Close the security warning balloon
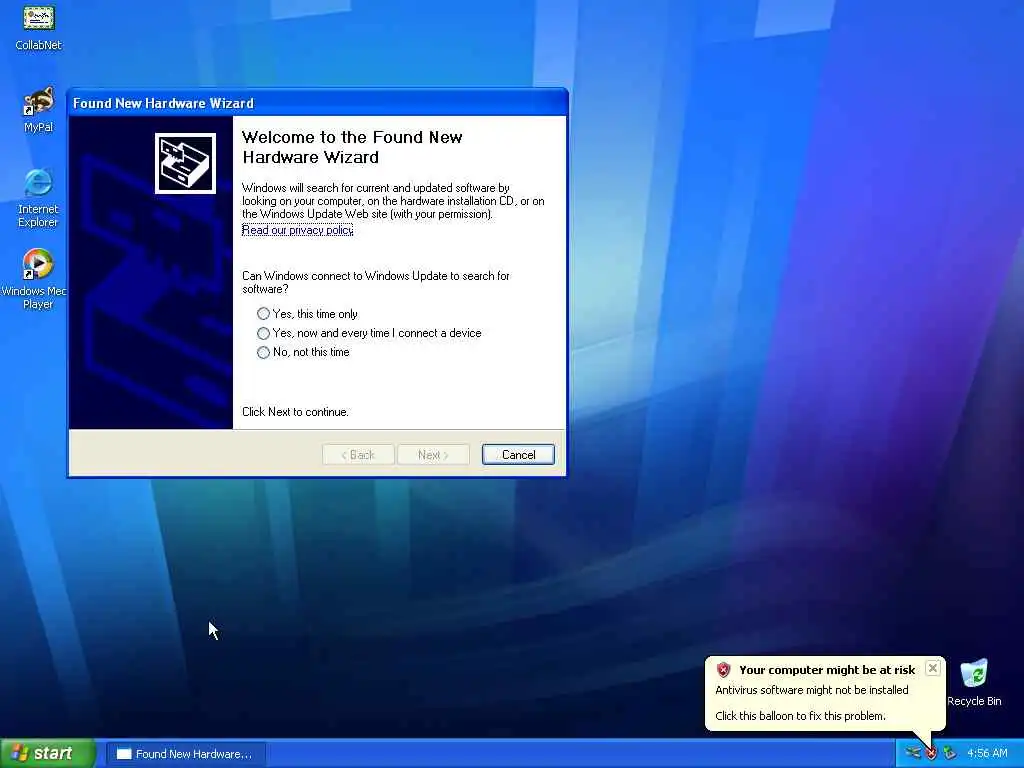 (933, 668)
